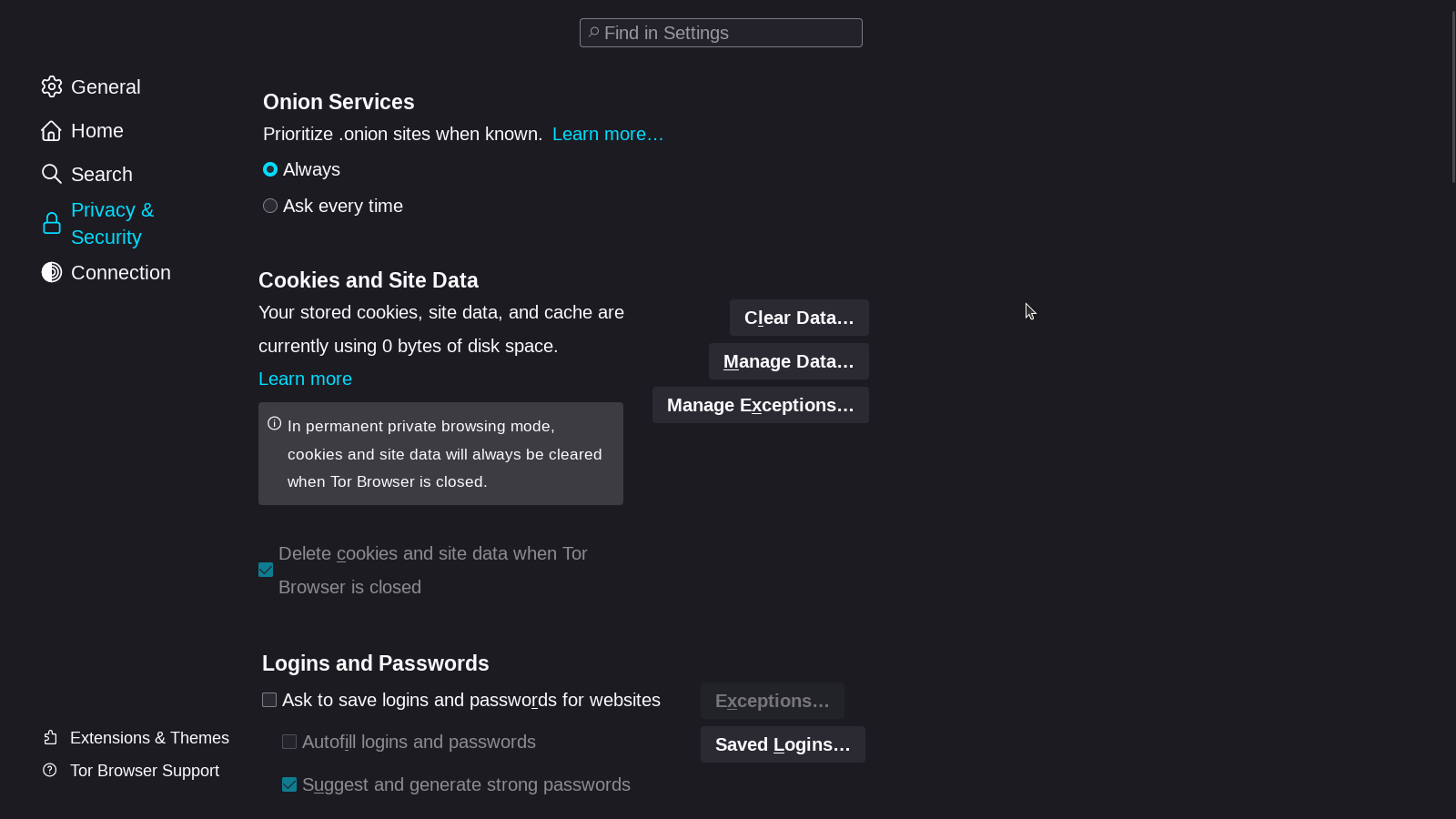The width and height of the screenshot is (1456, 819).
Task: Click the info icon in private browsing notice
Action: 275,424
